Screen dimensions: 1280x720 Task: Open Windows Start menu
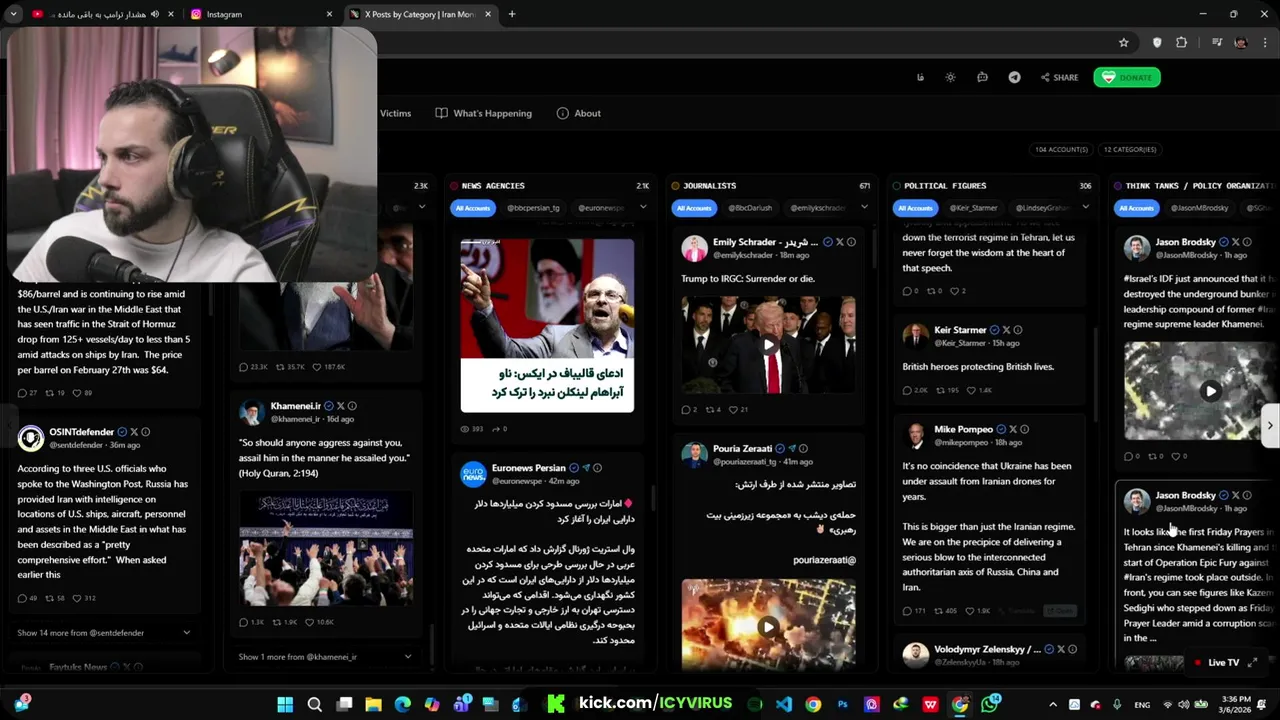tap(285, 705)
